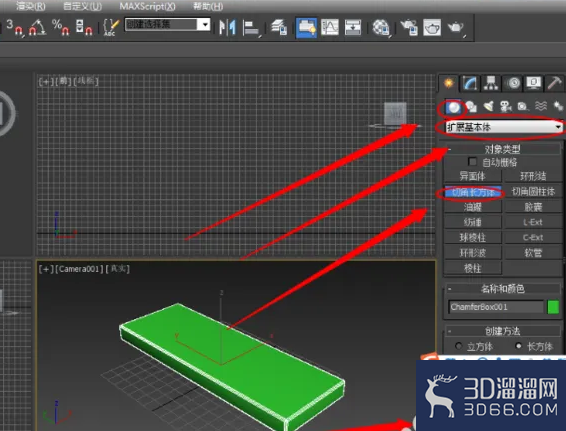Viewport: 566px width, 431px height.
Task: Click the 异面体 button
Action: coord(473,176)
